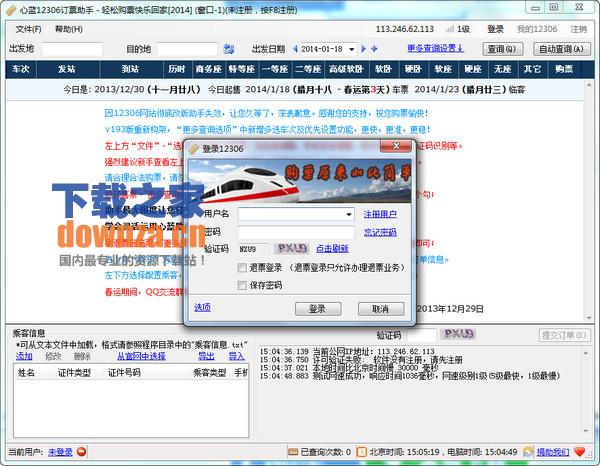
Task: Open the 用户名 dropdown list
Action: (349, 214)
